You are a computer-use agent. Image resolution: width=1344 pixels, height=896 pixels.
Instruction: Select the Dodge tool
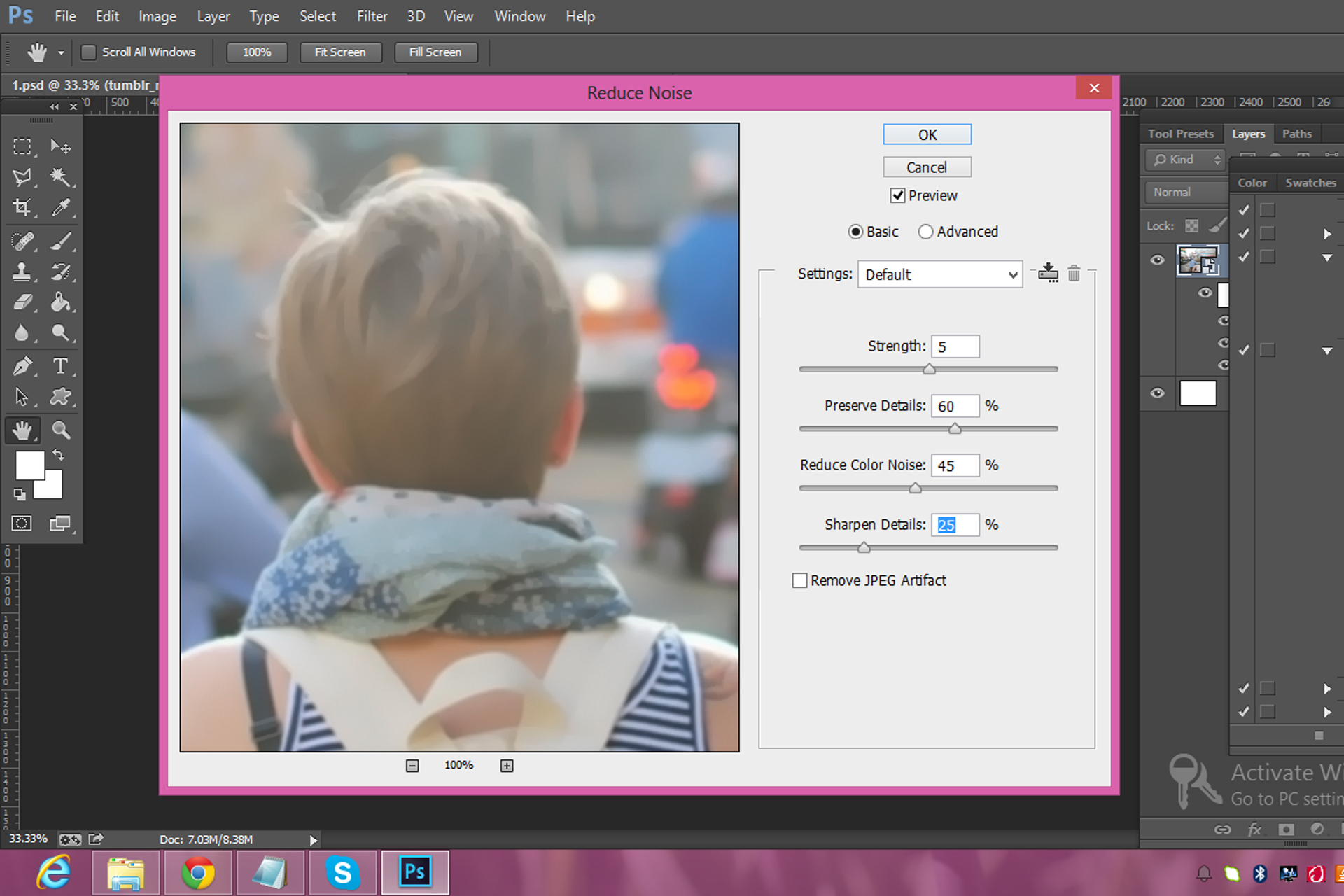(61, 332)
